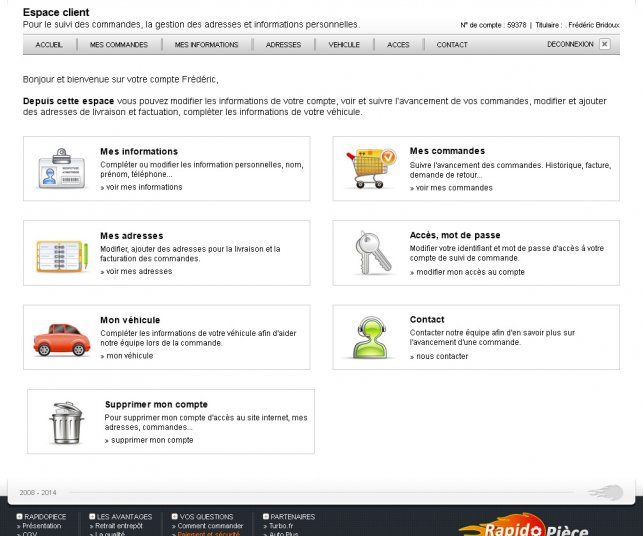Viewport: 643px width, 536px height.
Task: Click the "Mes commandes" card heading
Action: click(x=447, y=151)
